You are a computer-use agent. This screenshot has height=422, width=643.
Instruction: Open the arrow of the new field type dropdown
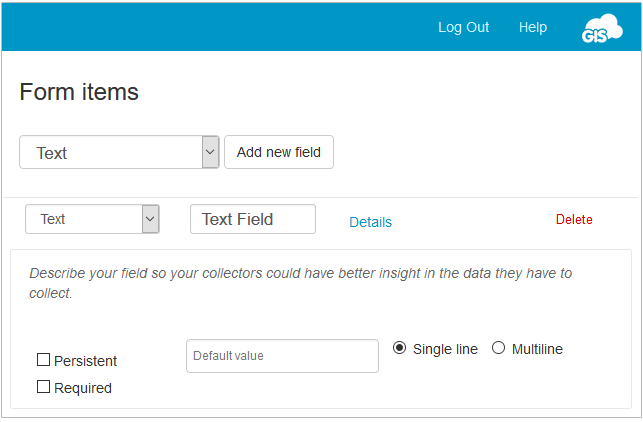(x=210, y=153)
